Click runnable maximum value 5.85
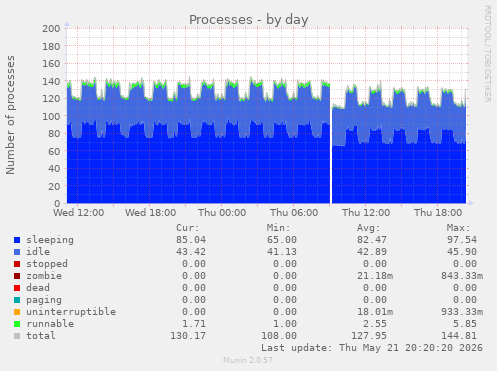This screenshot has height=371, width=497. click(x=465, y=324)
